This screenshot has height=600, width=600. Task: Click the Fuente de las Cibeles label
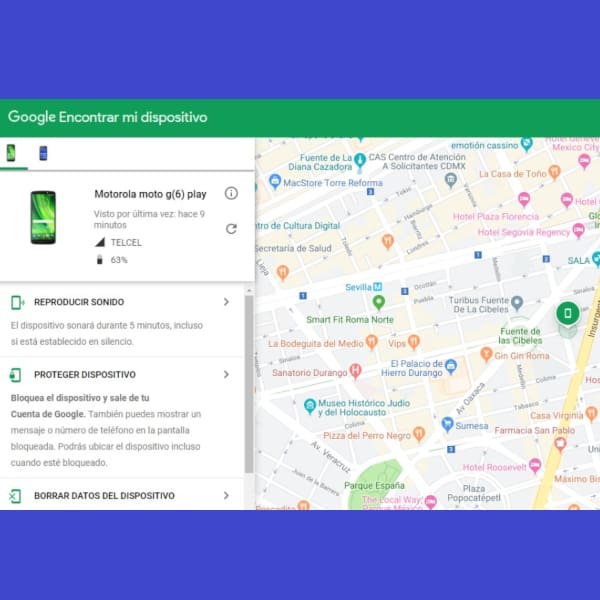520,336
